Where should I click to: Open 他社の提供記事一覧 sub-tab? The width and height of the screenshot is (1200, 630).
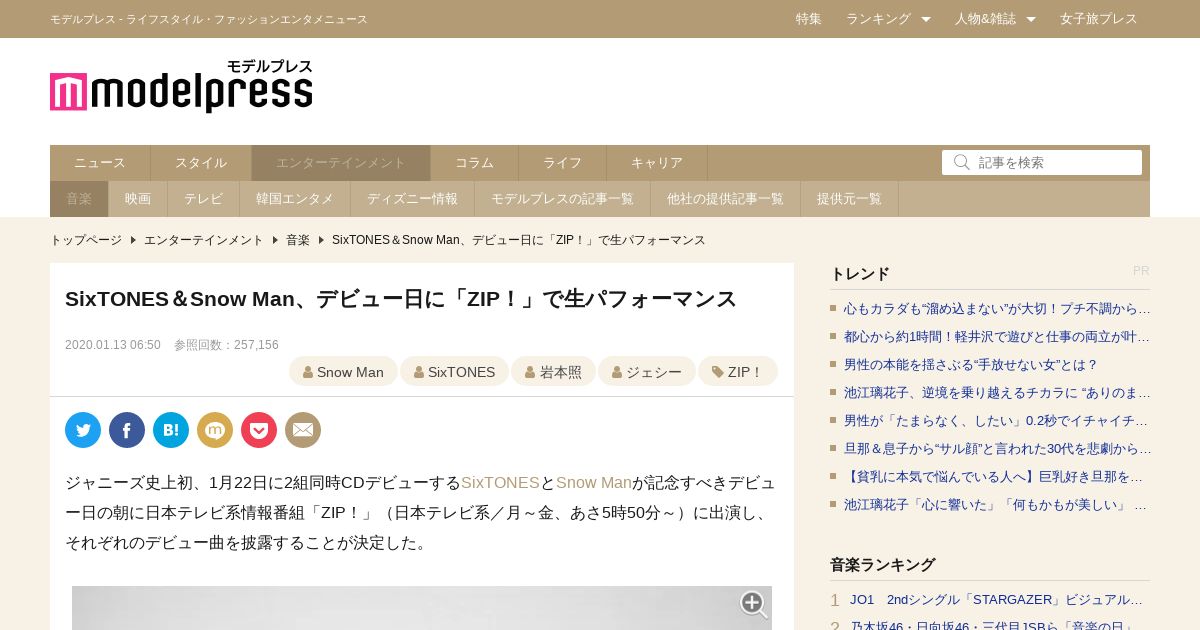(725, 199)
